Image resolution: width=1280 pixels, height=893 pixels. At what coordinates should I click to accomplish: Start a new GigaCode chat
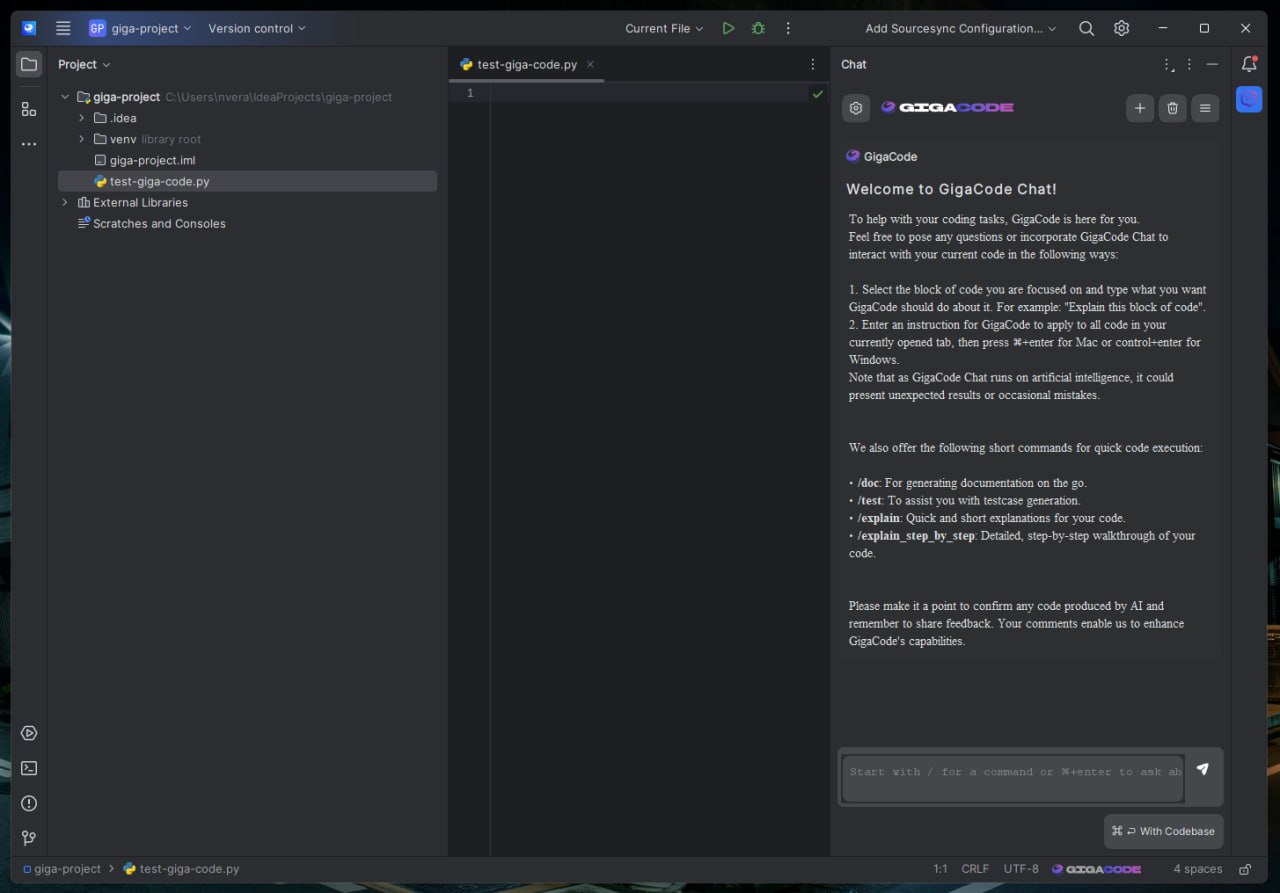tap(1140, 108)
